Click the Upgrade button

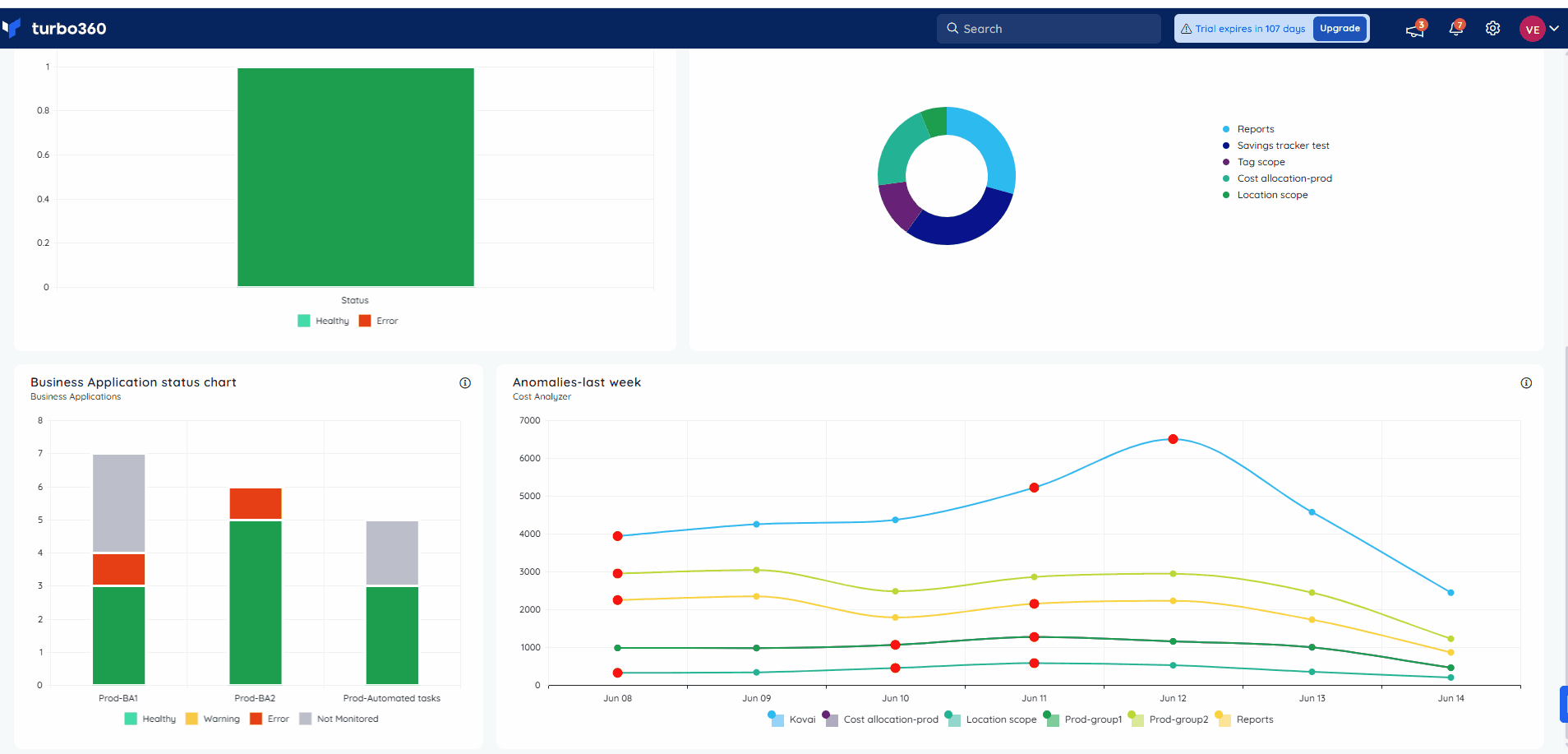pos(1340,29)
